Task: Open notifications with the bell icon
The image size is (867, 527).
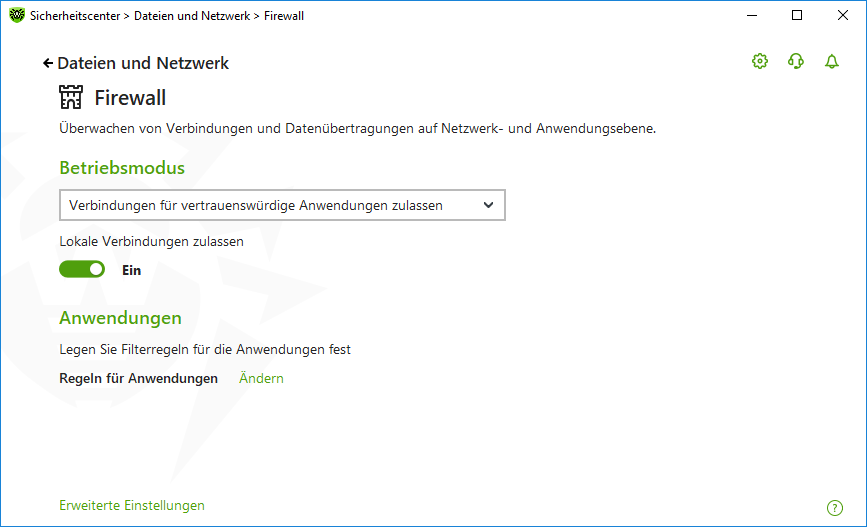Action: (x=832, y=61)
